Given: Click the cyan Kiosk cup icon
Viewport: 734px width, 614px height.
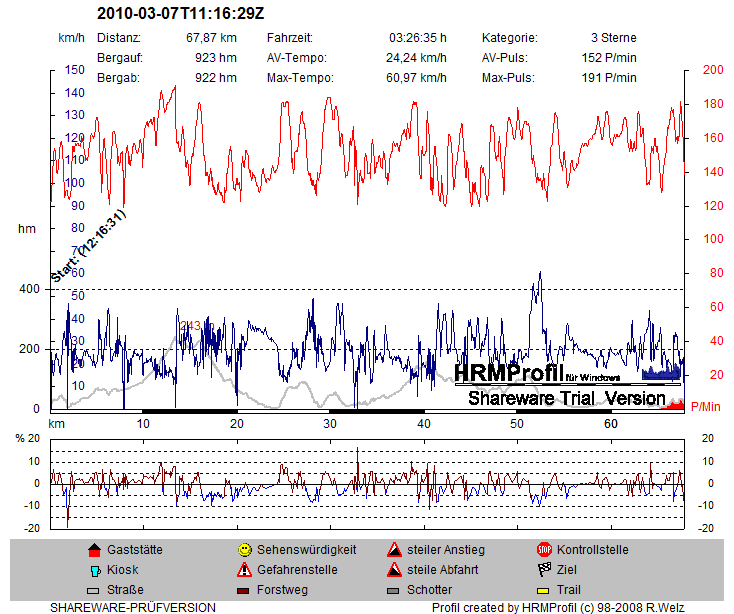Looking at the screenshot, I should click(94, 570).
